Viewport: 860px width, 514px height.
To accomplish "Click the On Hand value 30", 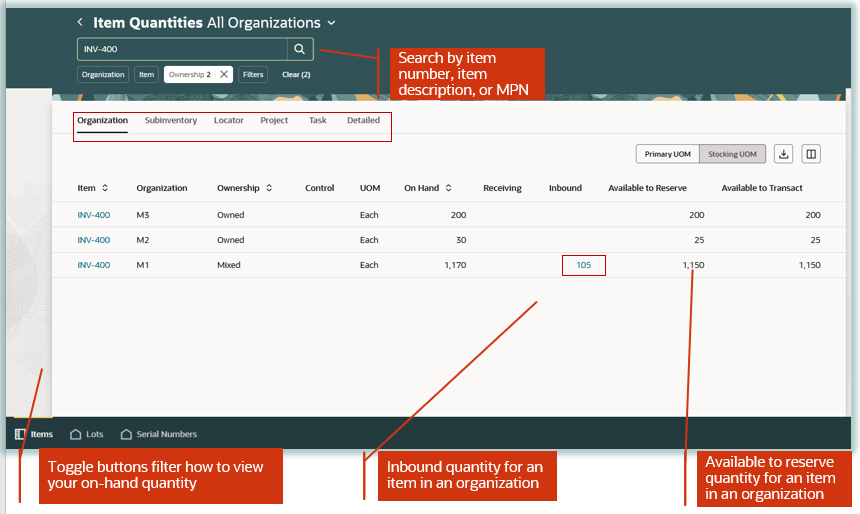I will (x=461, y=240).
